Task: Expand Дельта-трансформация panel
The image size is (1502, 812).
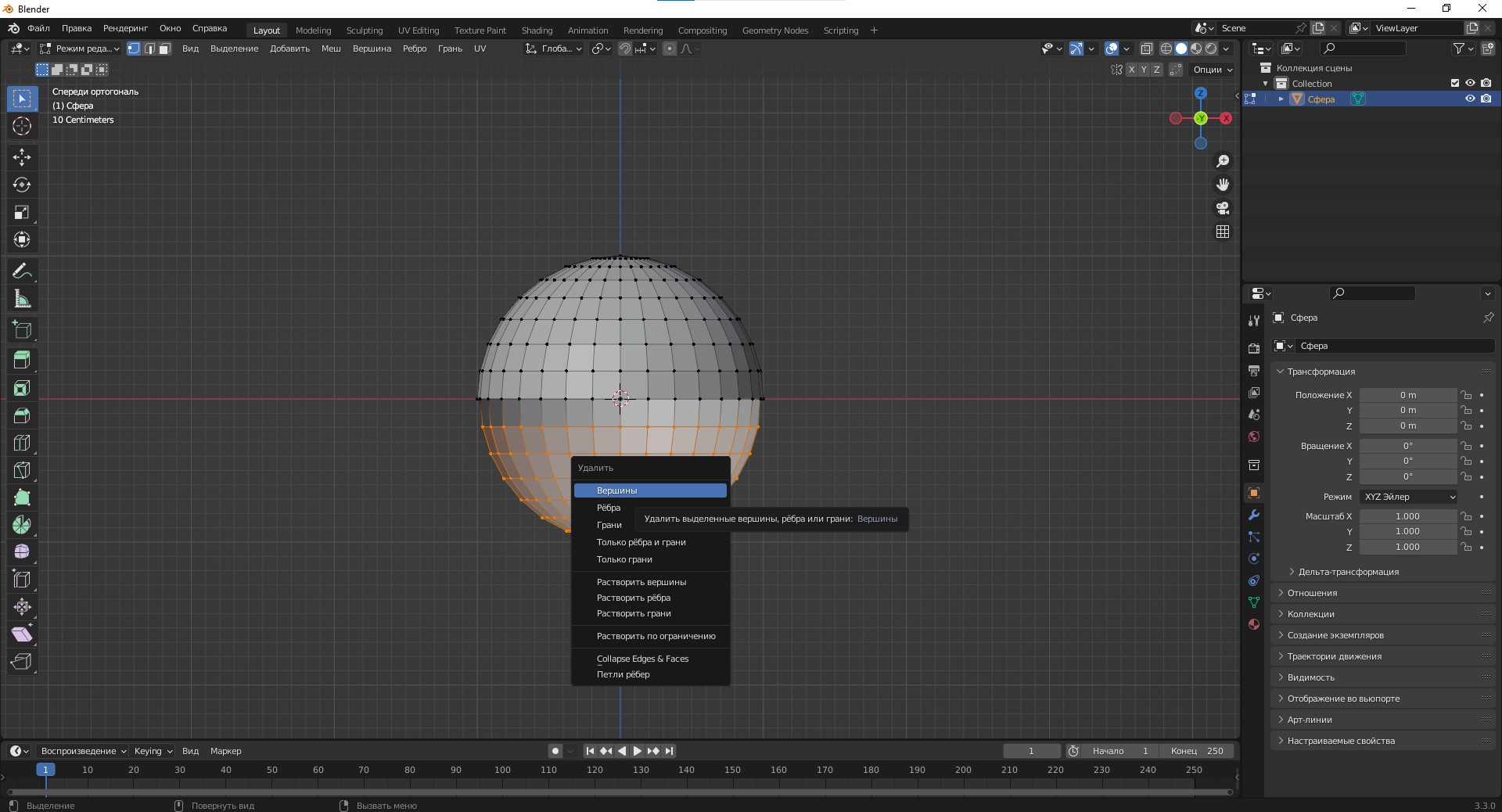Action: pos(1347,572)
